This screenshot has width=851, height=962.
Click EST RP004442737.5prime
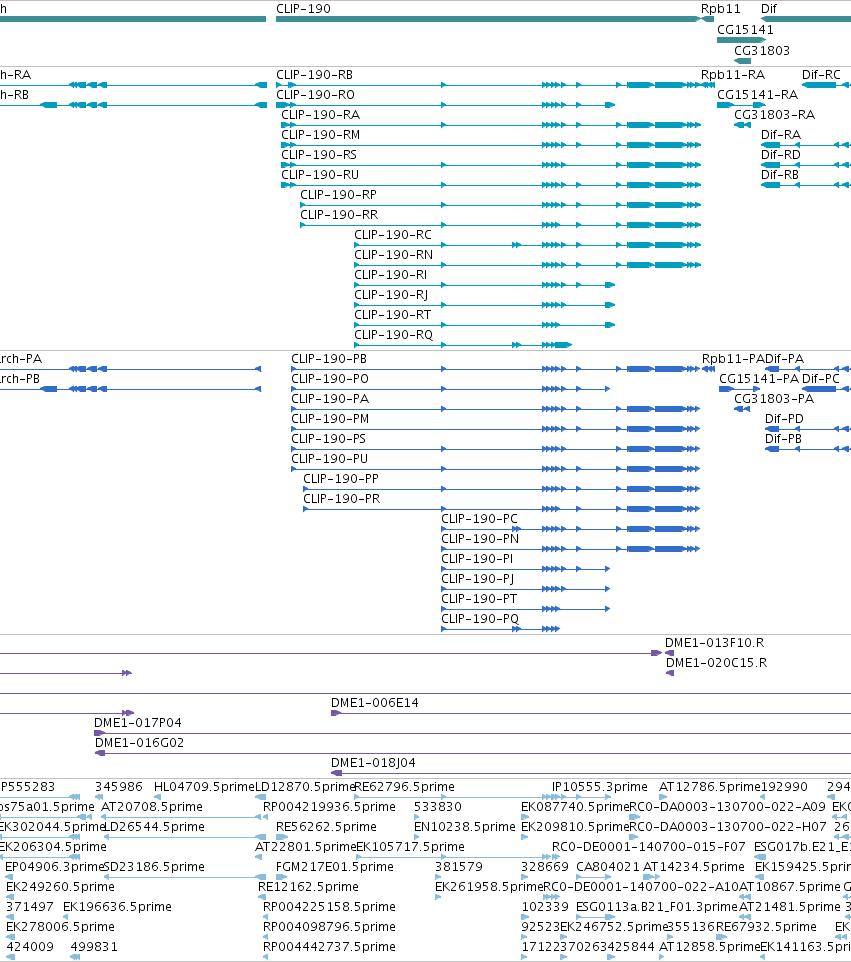[x=329, y=947]
